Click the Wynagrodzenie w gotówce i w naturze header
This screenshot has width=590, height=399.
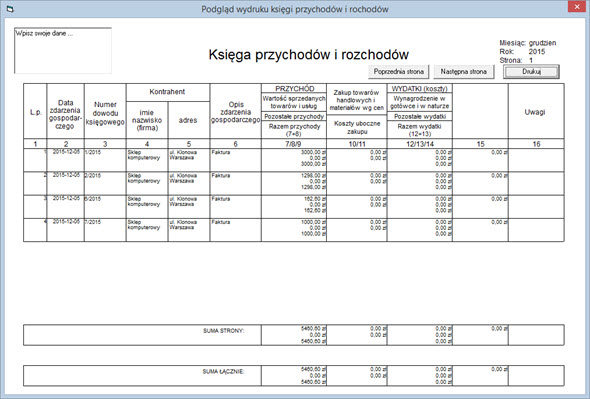[420, 102]
